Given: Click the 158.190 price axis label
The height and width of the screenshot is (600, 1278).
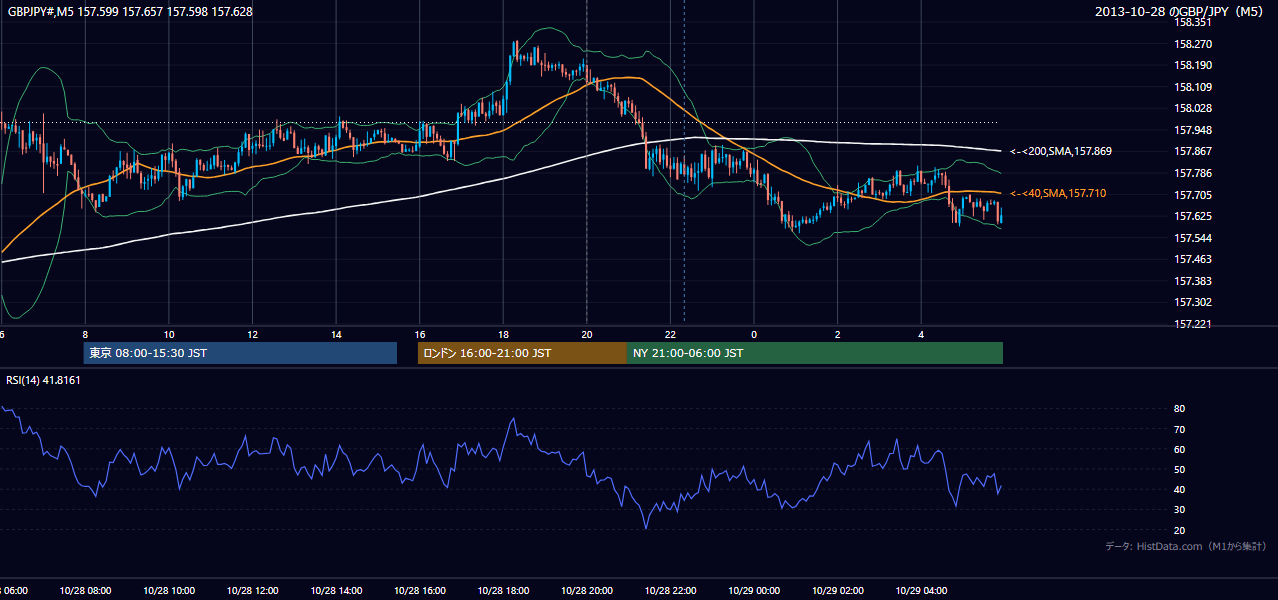Looking at the screenshot, I should [x=1193, y=65].
